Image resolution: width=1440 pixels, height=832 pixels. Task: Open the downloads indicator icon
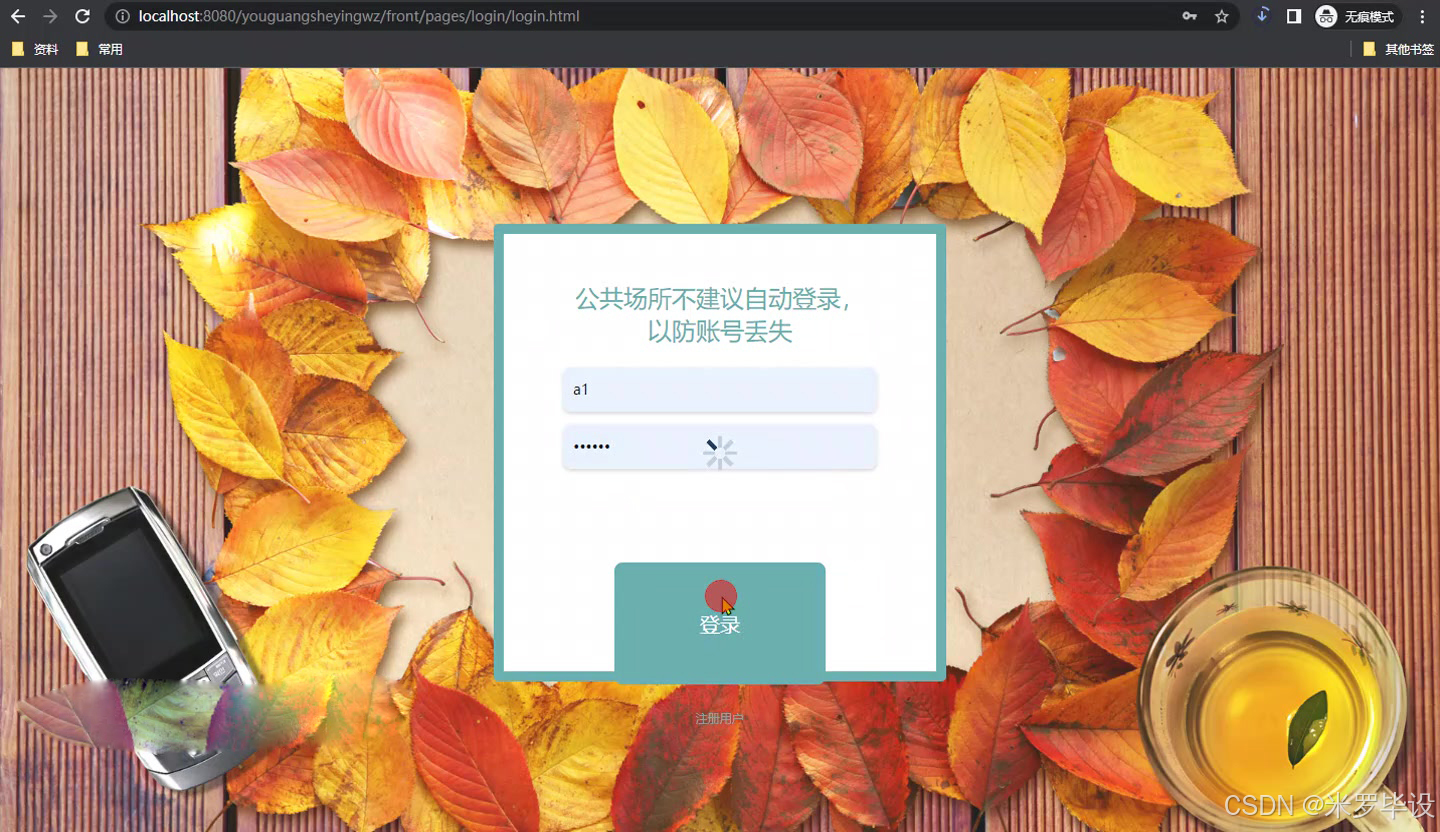coord(1263,16)
